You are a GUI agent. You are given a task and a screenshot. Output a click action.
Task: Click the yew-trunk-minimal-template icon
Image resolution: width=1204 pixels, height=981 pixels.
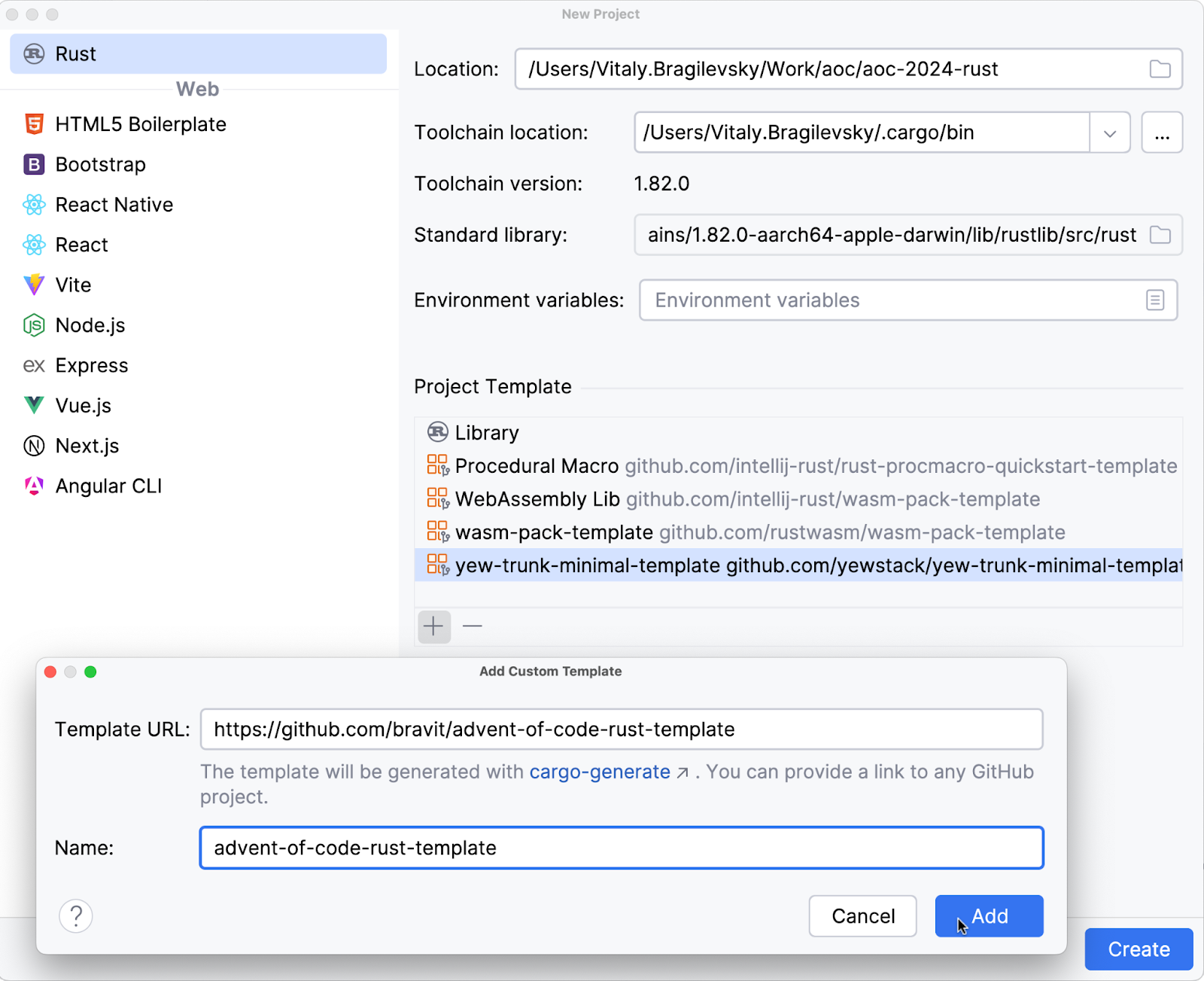(x=438, y=565)
